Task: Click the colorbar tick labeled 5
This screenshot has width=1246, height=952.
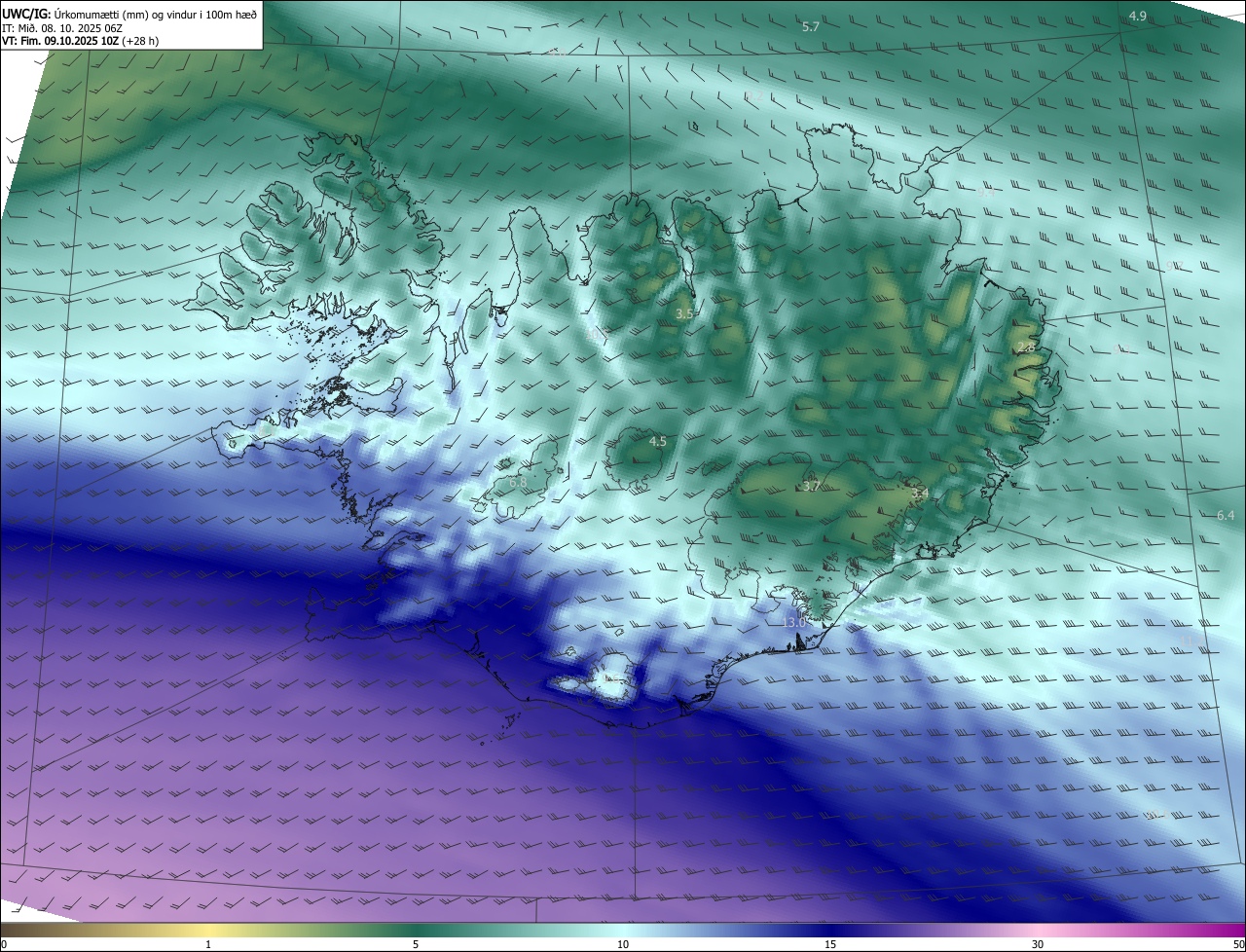Action: (x=416, y=944)
